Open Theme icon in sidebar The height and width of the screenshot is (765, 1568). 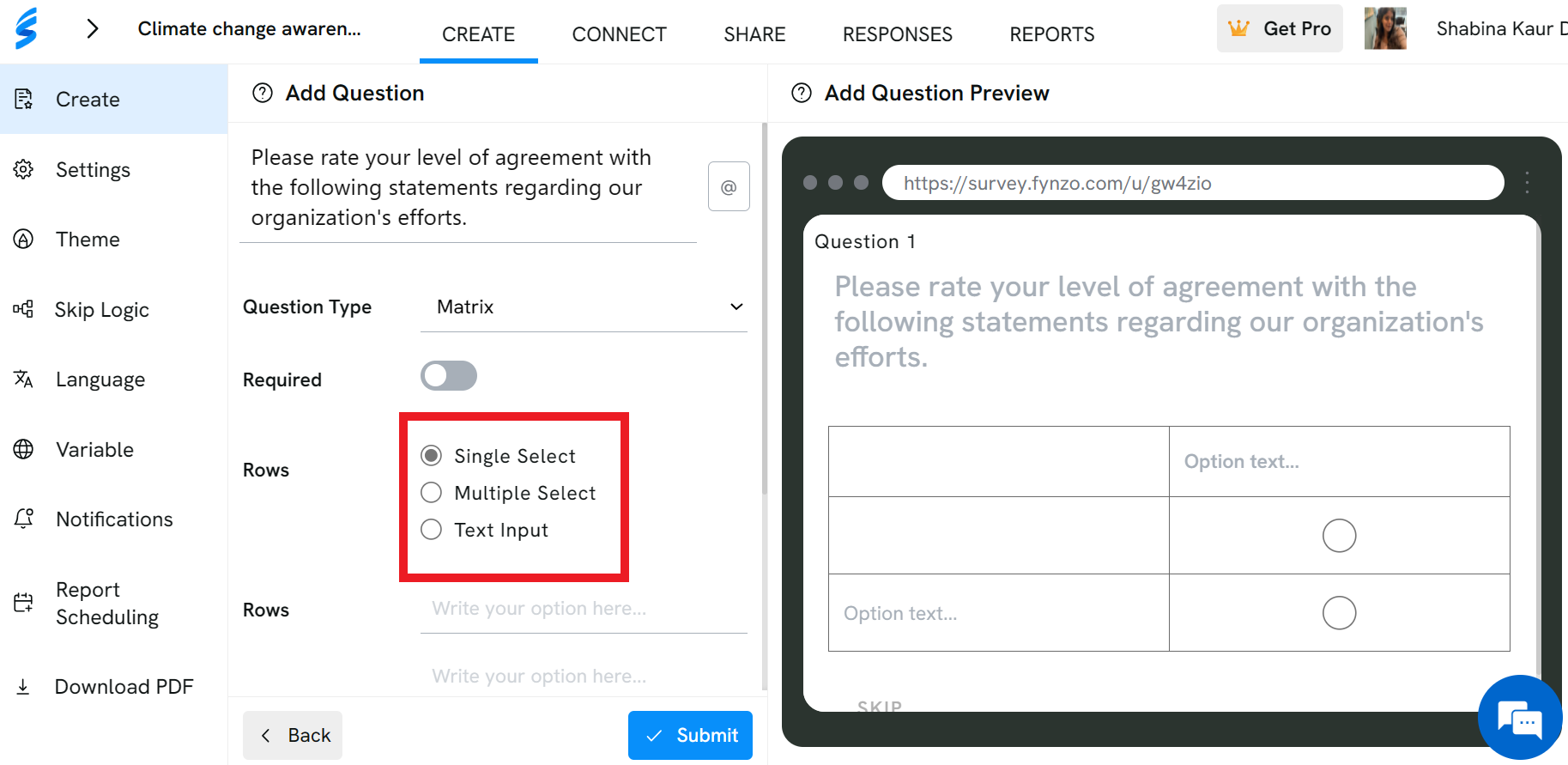[x=23, y=239]
